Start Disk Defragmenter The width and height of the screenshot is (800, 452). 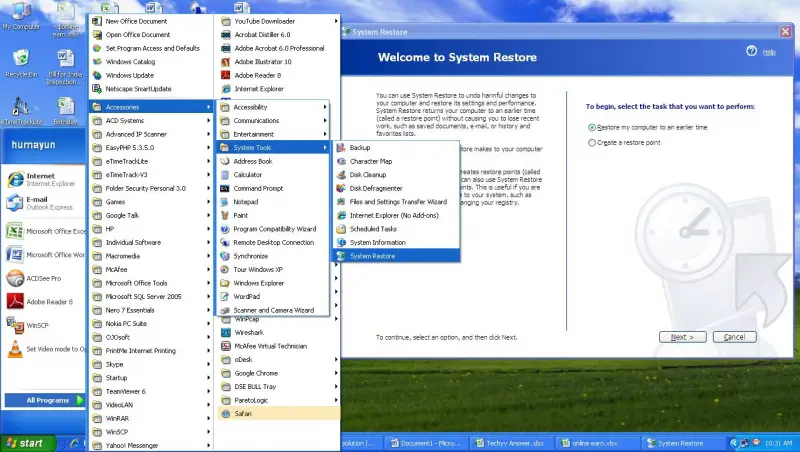(396, 188)
